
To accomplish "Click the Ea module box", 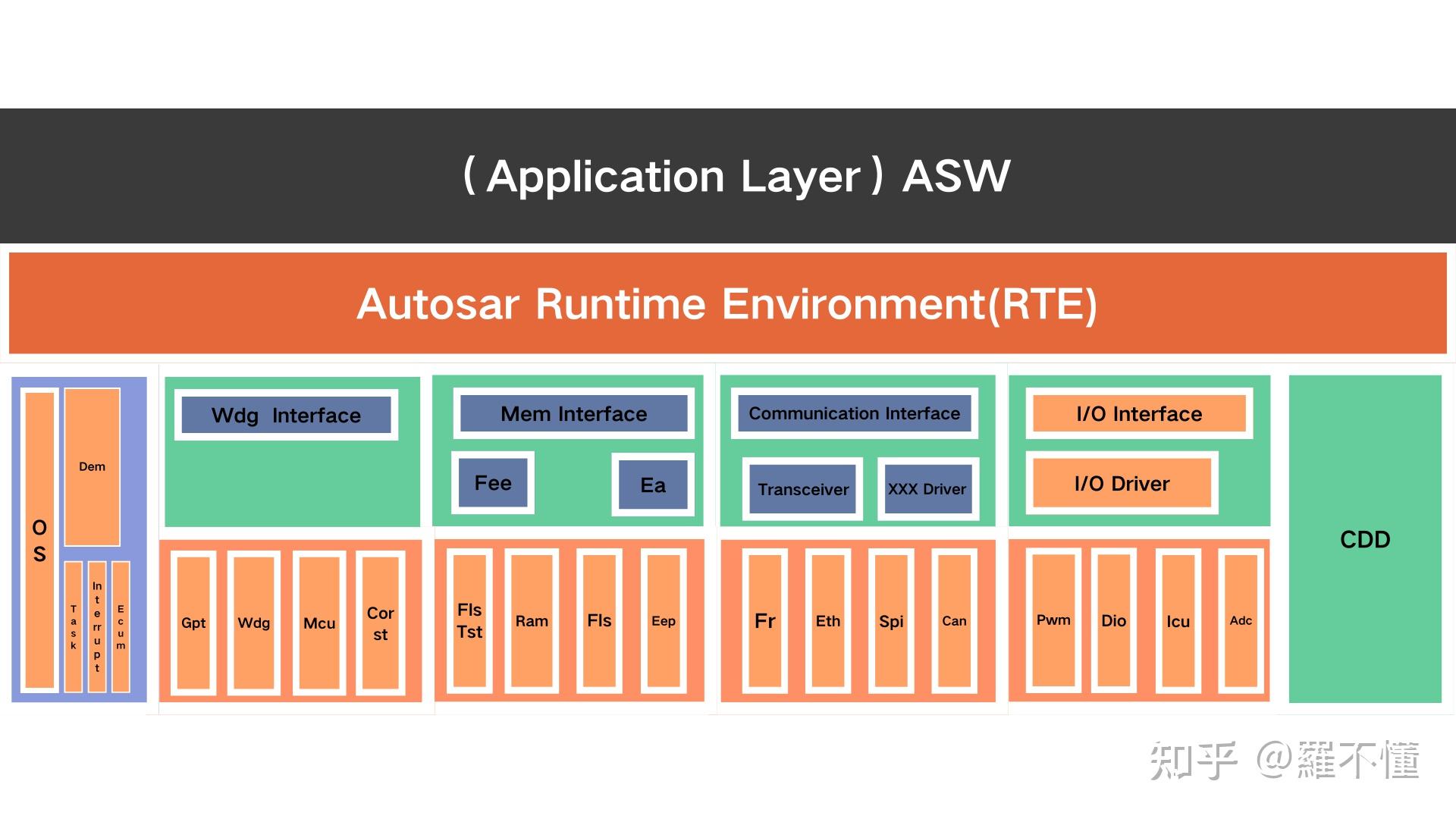I will [x=653, y=485].
